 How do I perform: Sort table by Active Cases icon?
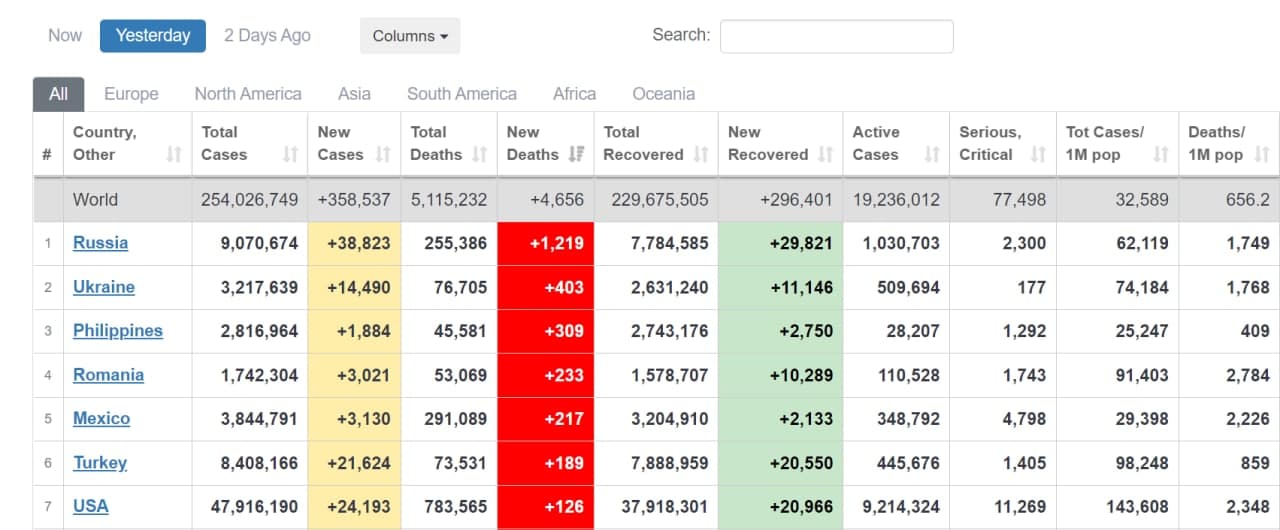(x=932, y=155)
